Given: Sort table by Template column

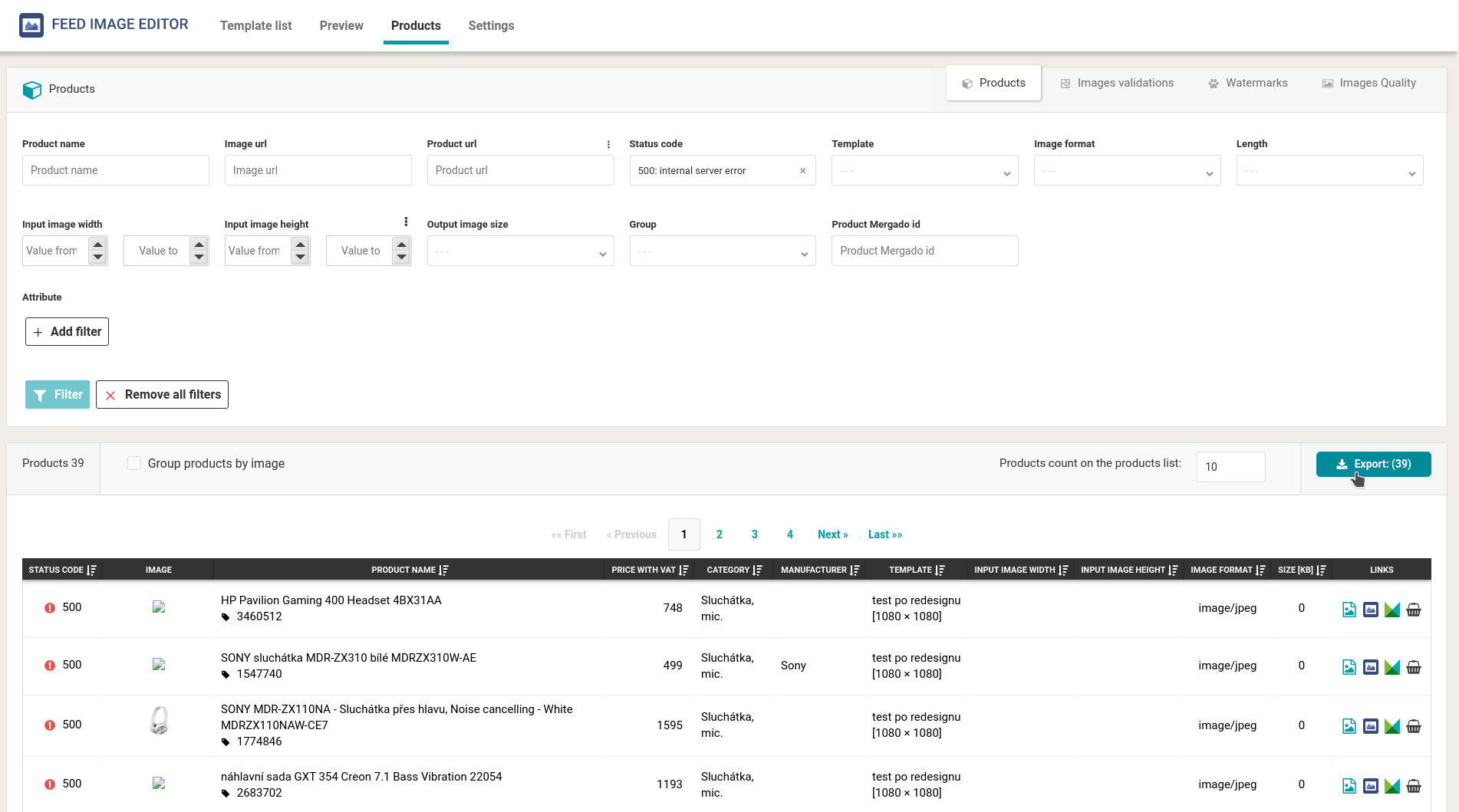Looking at the screenshot, I should pyautogui.click(x=940, y=570).
